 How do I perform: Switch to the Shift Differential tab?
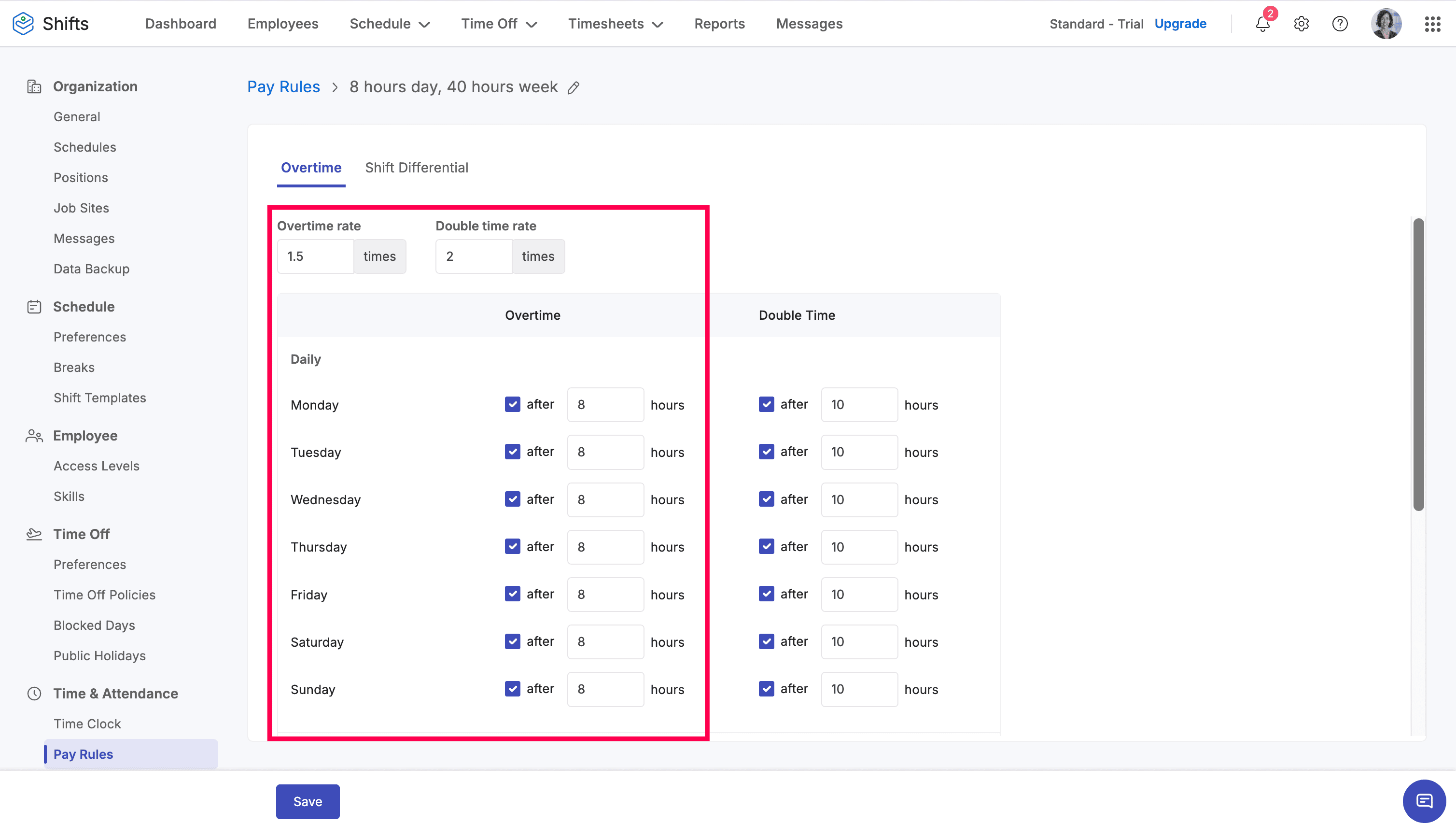click(x=416, y=168)
